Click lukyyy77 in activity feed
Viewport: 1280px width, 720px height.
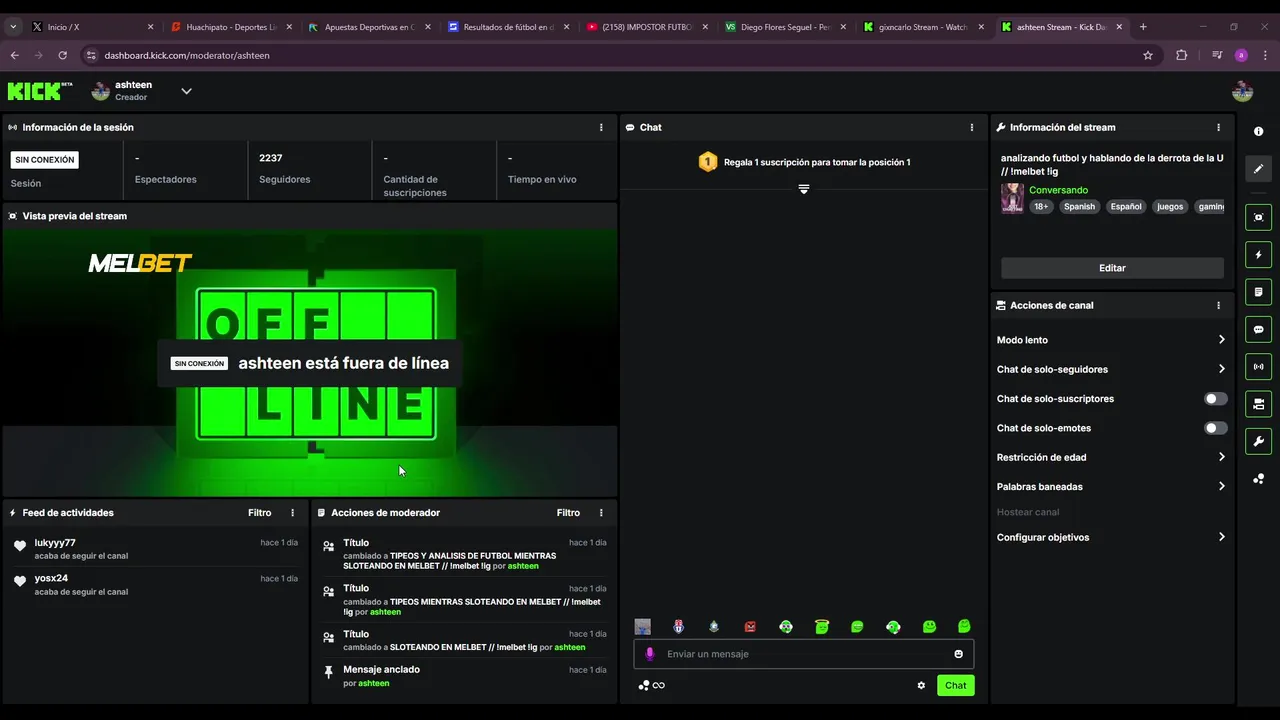55,543
